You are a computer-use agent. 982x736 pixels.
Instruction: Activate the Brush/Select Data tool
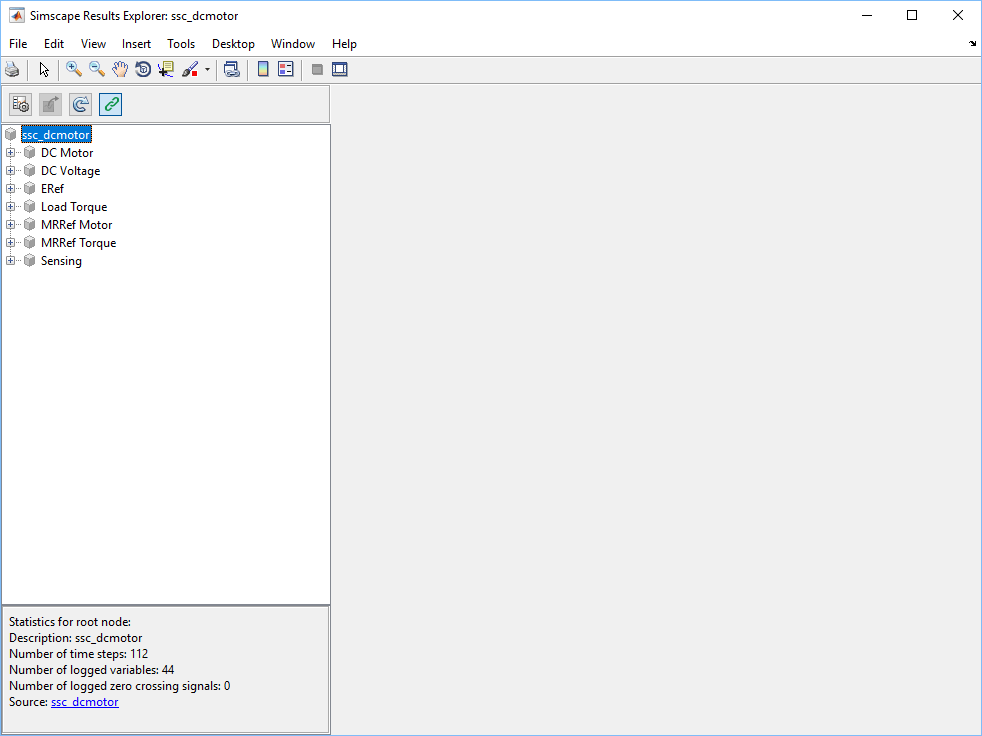(x=190, y=70)
